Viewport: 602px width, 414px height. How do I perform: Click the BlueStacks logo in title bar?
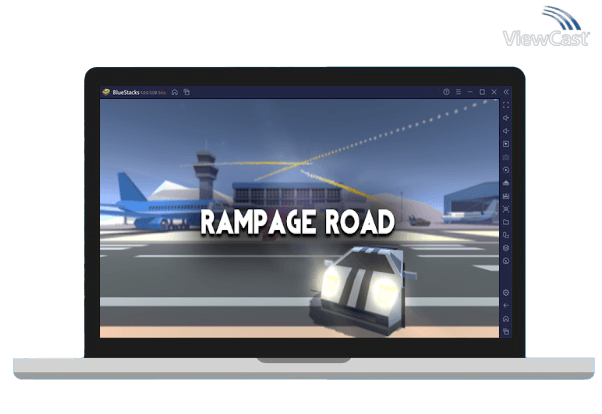click(106, 92)
